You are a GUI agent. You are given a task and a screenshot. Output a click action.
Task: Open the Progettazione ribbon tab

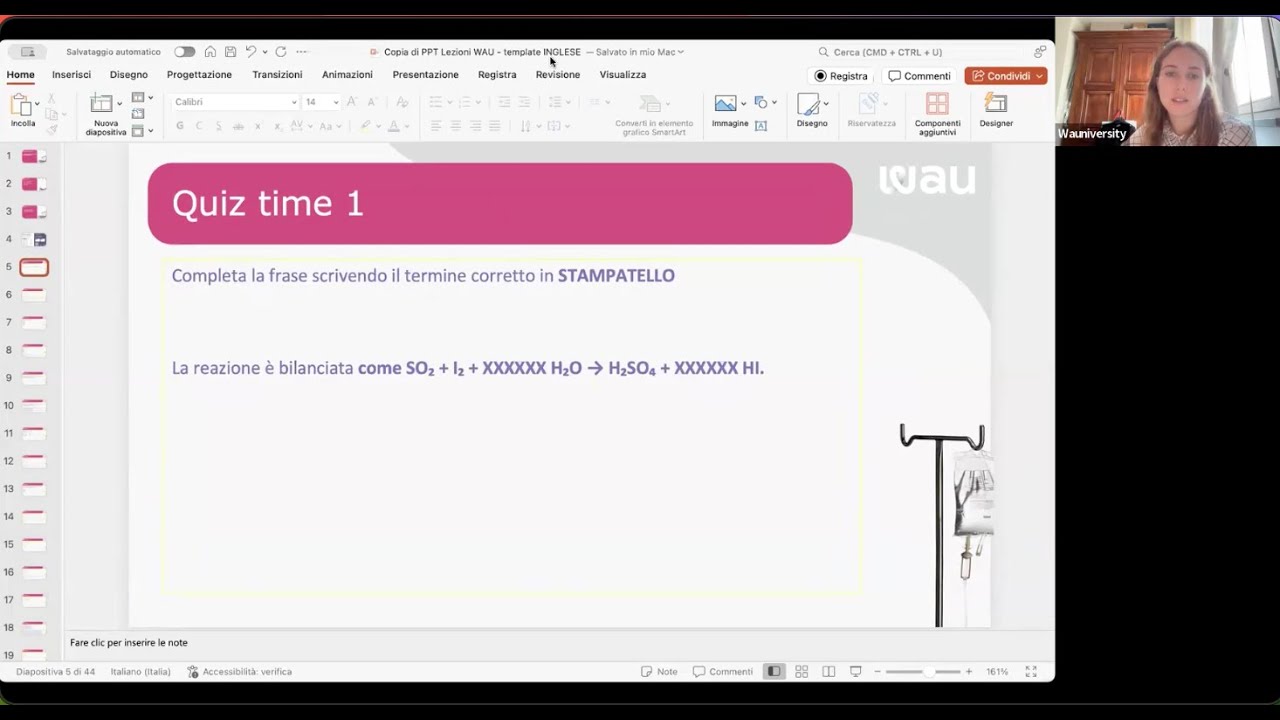pyautogui.click(x=199, y=75)
